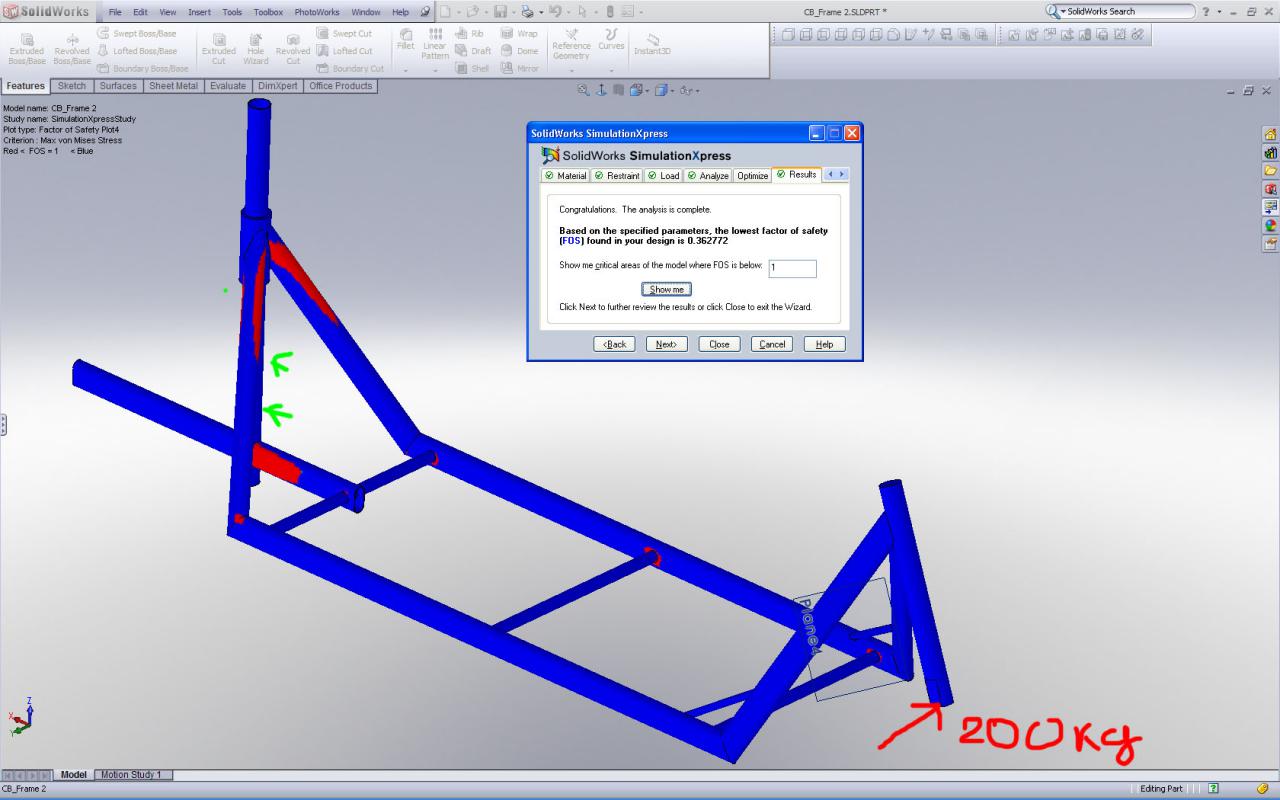Select the Wrap feature
This screenshot has height=800, width=1280.
pyautogui.click(x=519, y=33)
